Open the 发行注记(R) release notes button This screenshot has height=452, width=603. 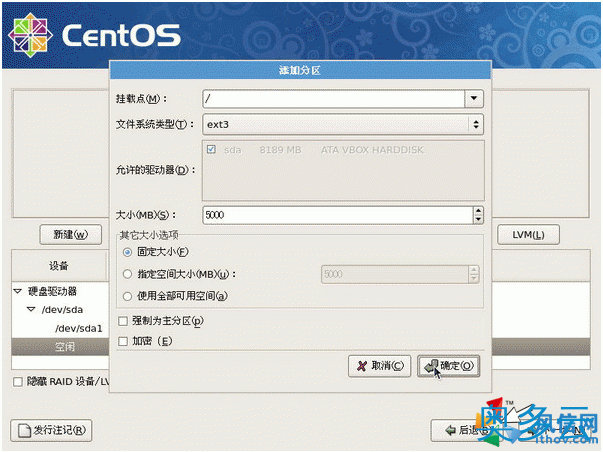click(51, 430)
